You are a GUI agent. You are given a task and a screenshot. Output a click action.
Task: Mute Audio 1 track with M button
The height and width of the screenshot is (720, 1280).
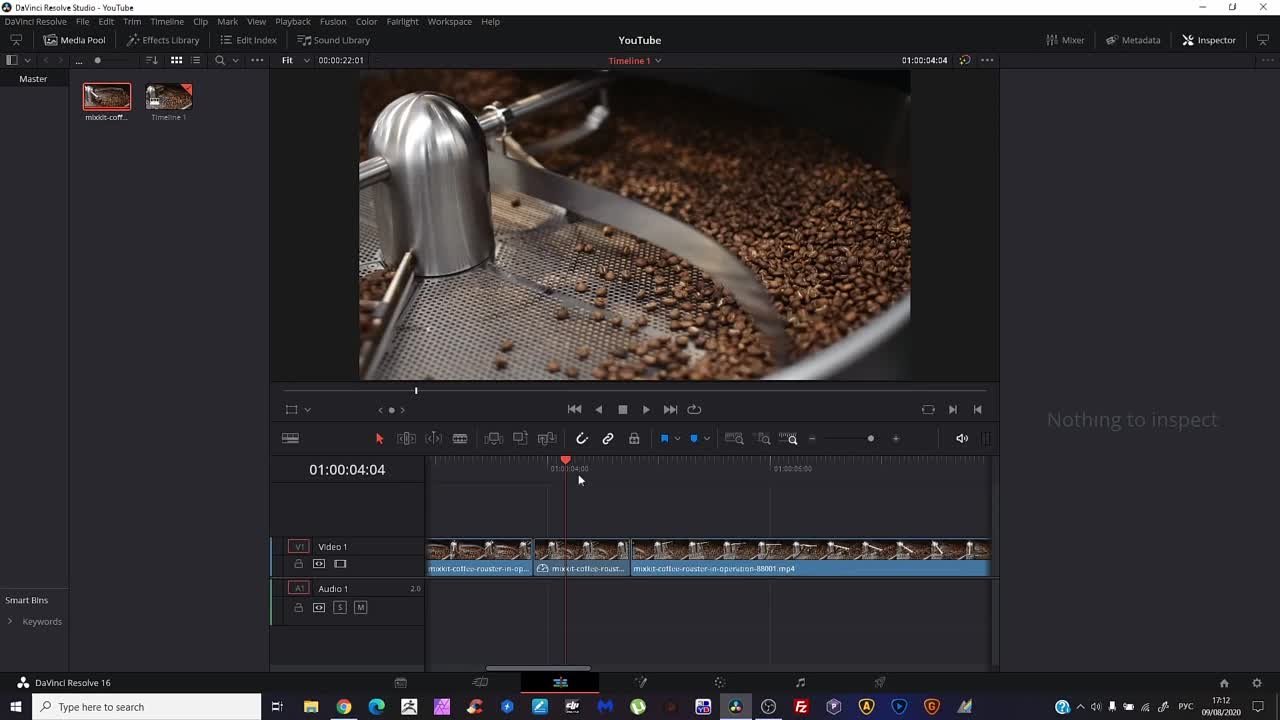[361, 608]
